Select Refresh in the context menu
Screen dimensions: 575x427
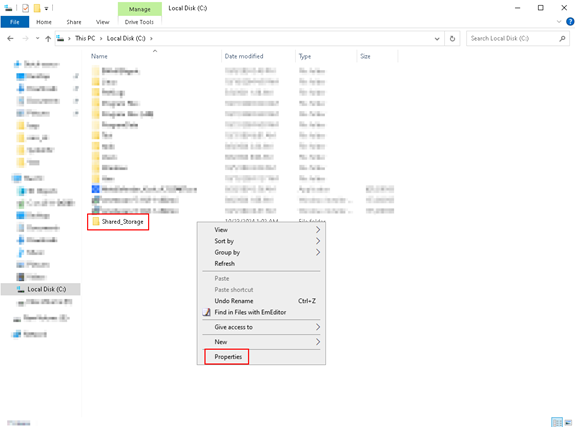(224, 263)
